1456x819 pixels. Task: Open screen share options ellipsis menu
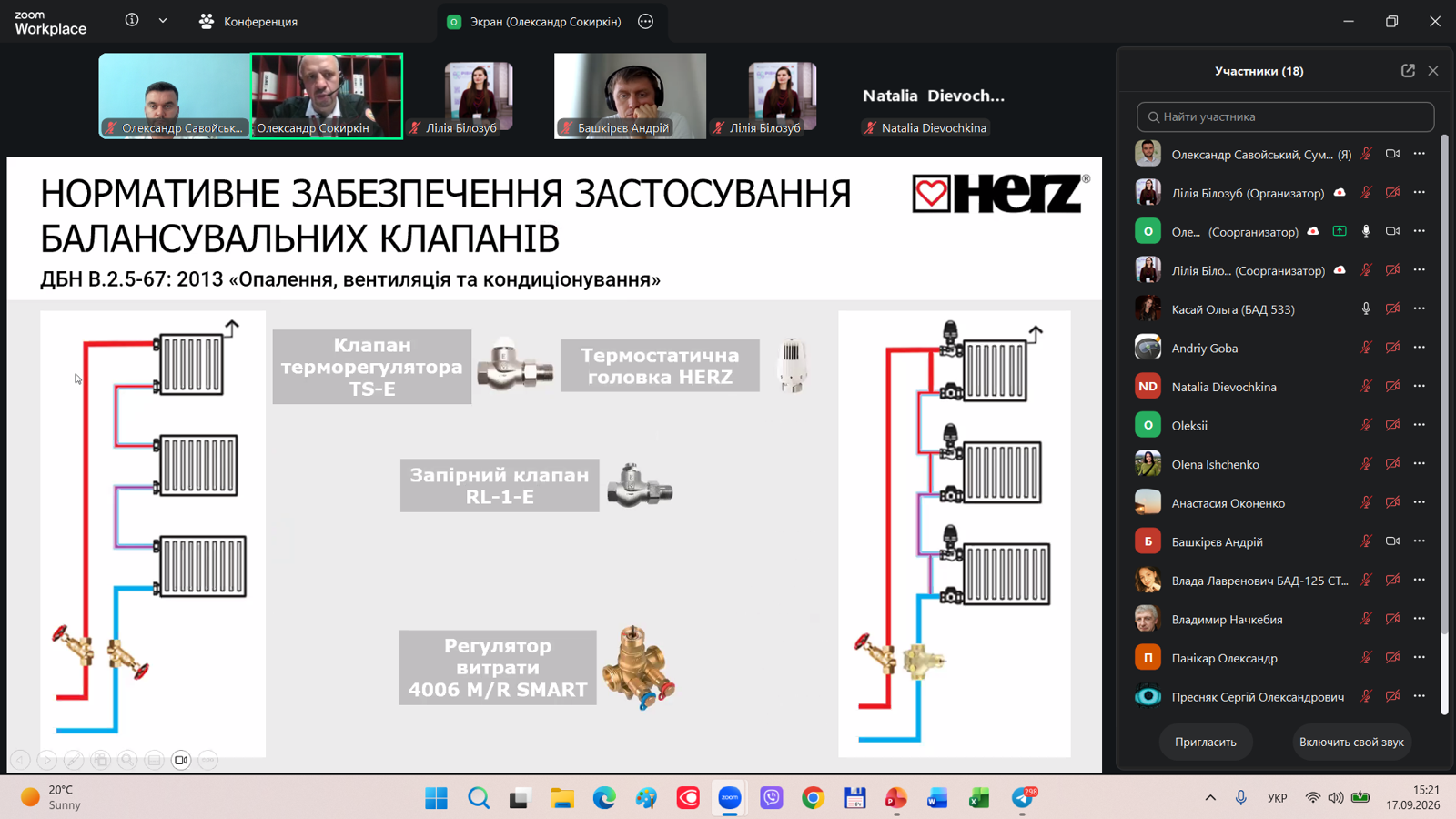pos(645,21)
